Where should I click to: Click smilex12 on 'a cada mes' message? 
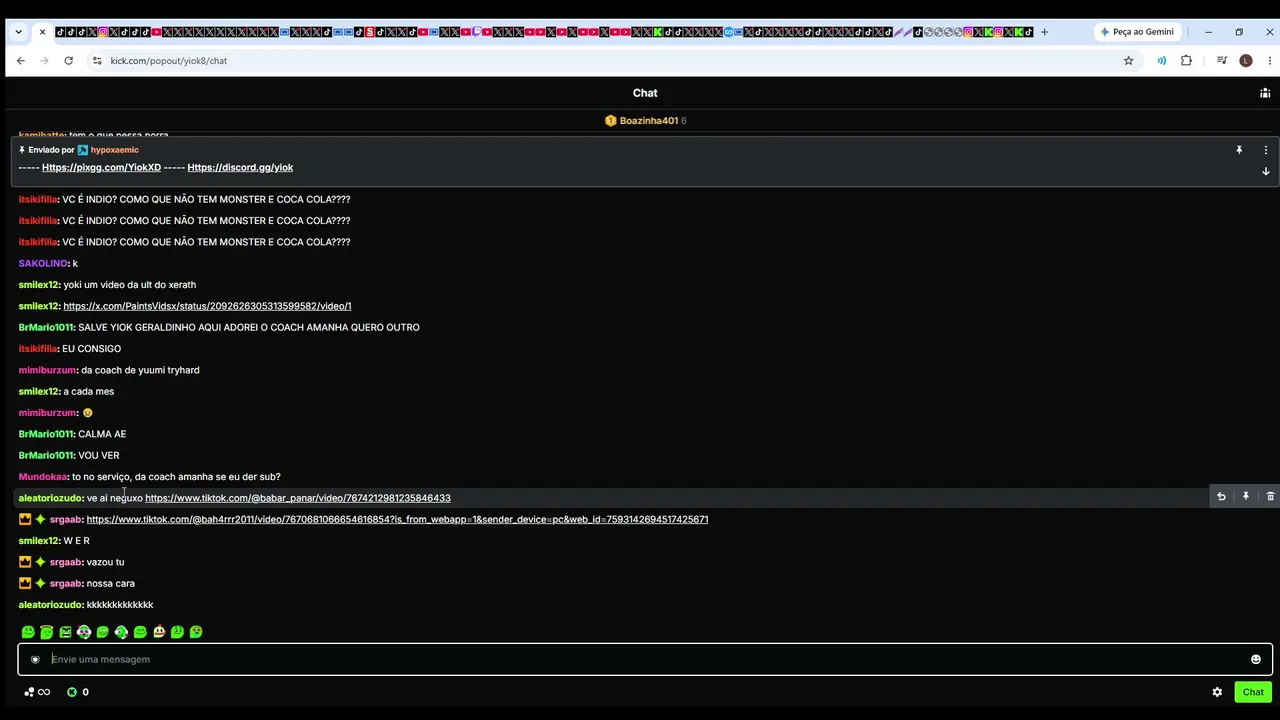(x=39, y=391)
